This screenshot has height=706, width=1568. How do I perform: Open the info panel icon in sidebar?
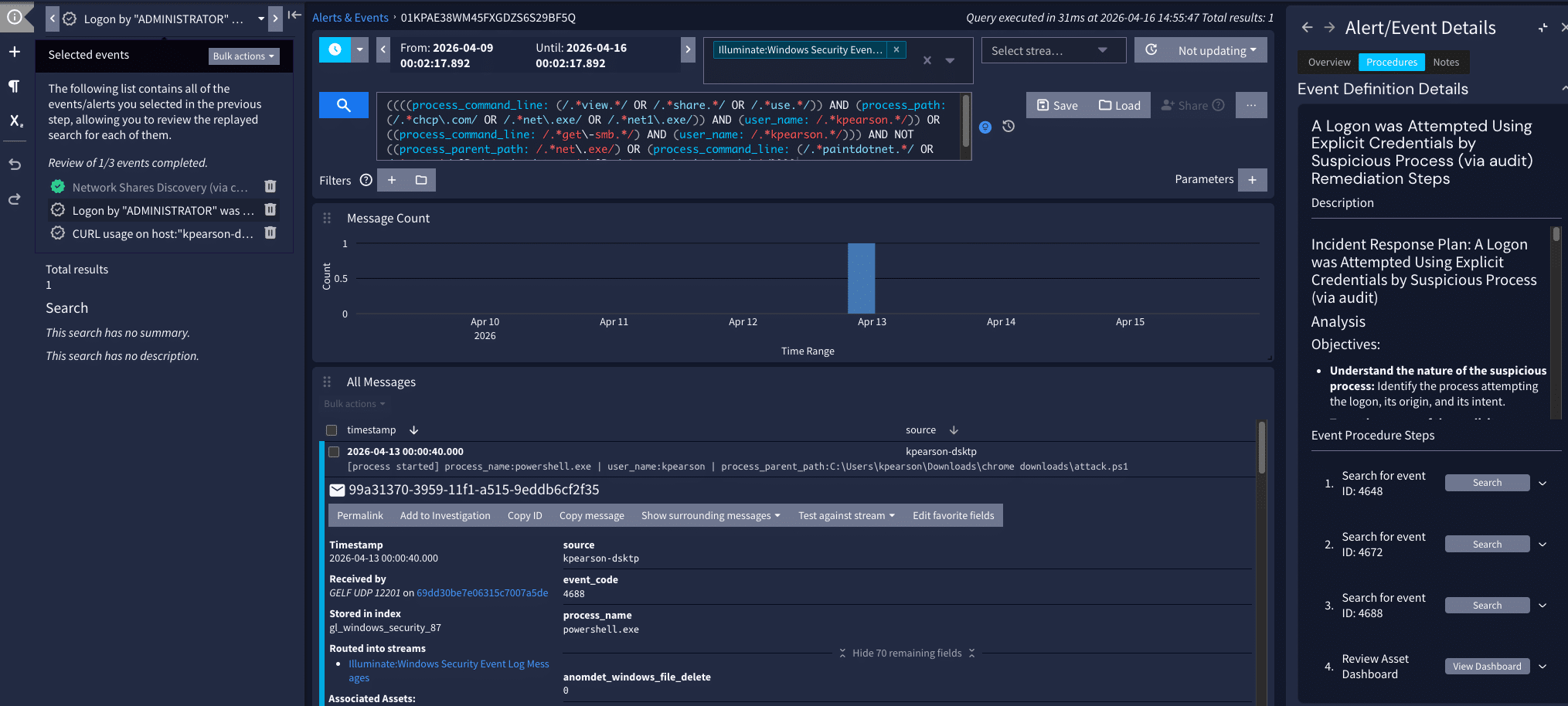(x=14, y=16)
